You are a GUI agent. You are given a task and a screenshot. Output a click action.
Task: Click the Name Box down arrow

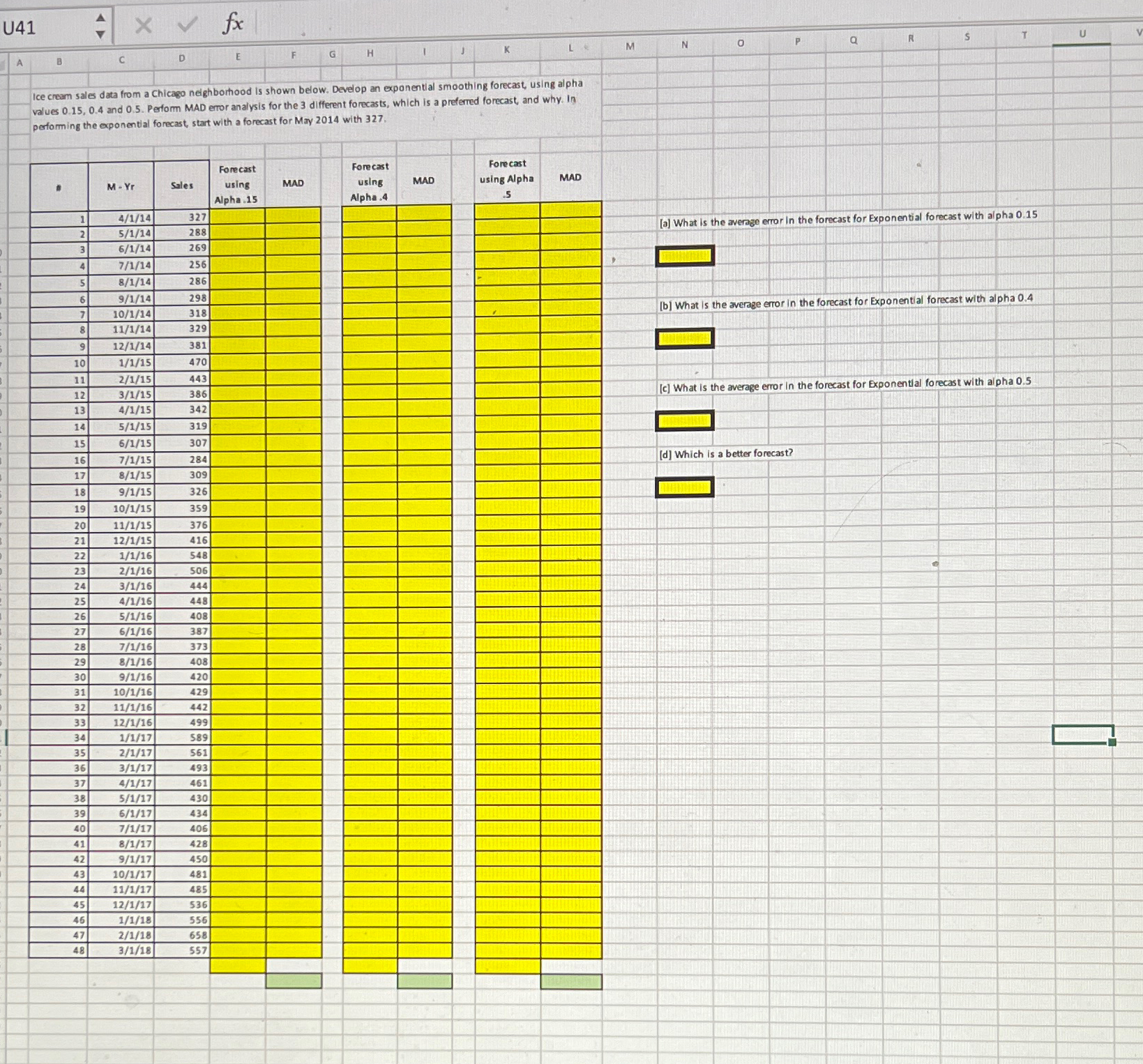pyautogui.click(x=100, y=34)
